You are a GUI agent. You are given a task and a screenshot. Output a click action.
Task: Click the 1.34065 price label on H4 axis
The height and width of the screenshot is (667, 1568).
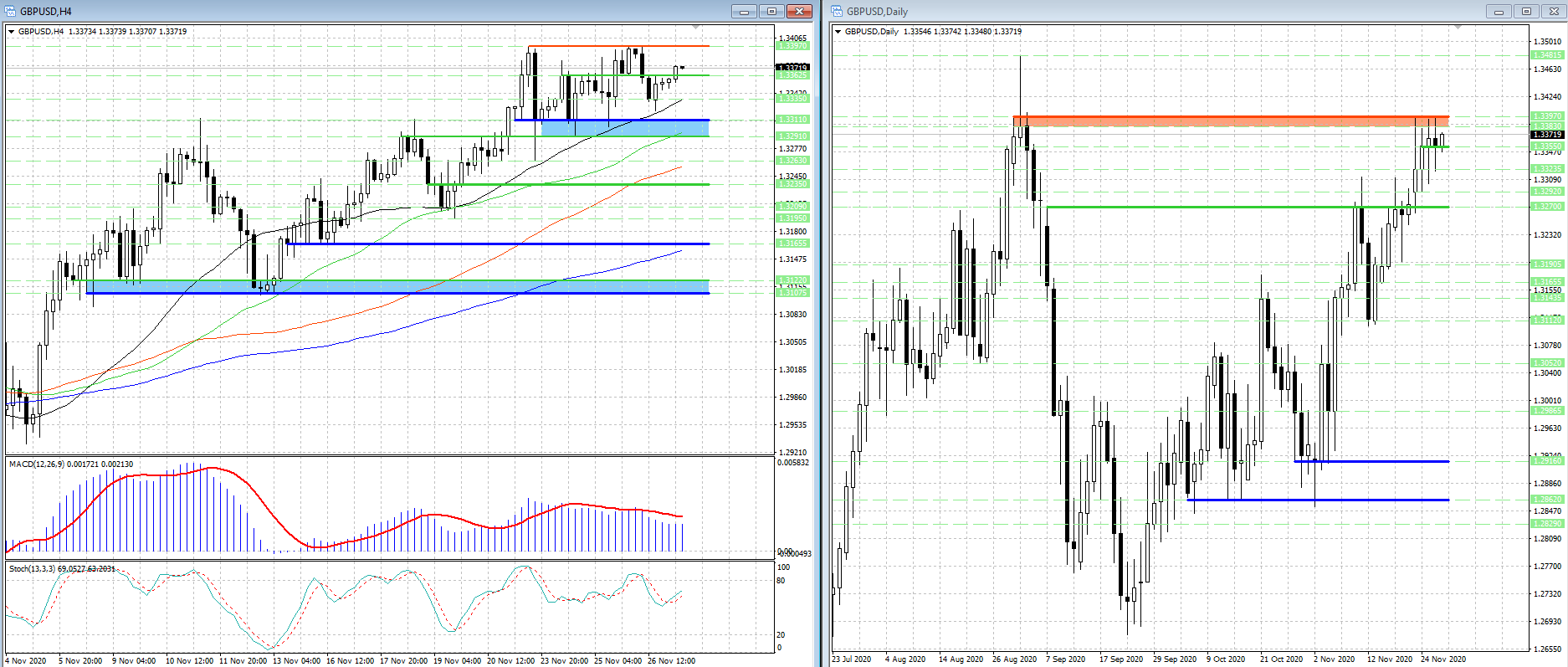click(x=792, y=38)
